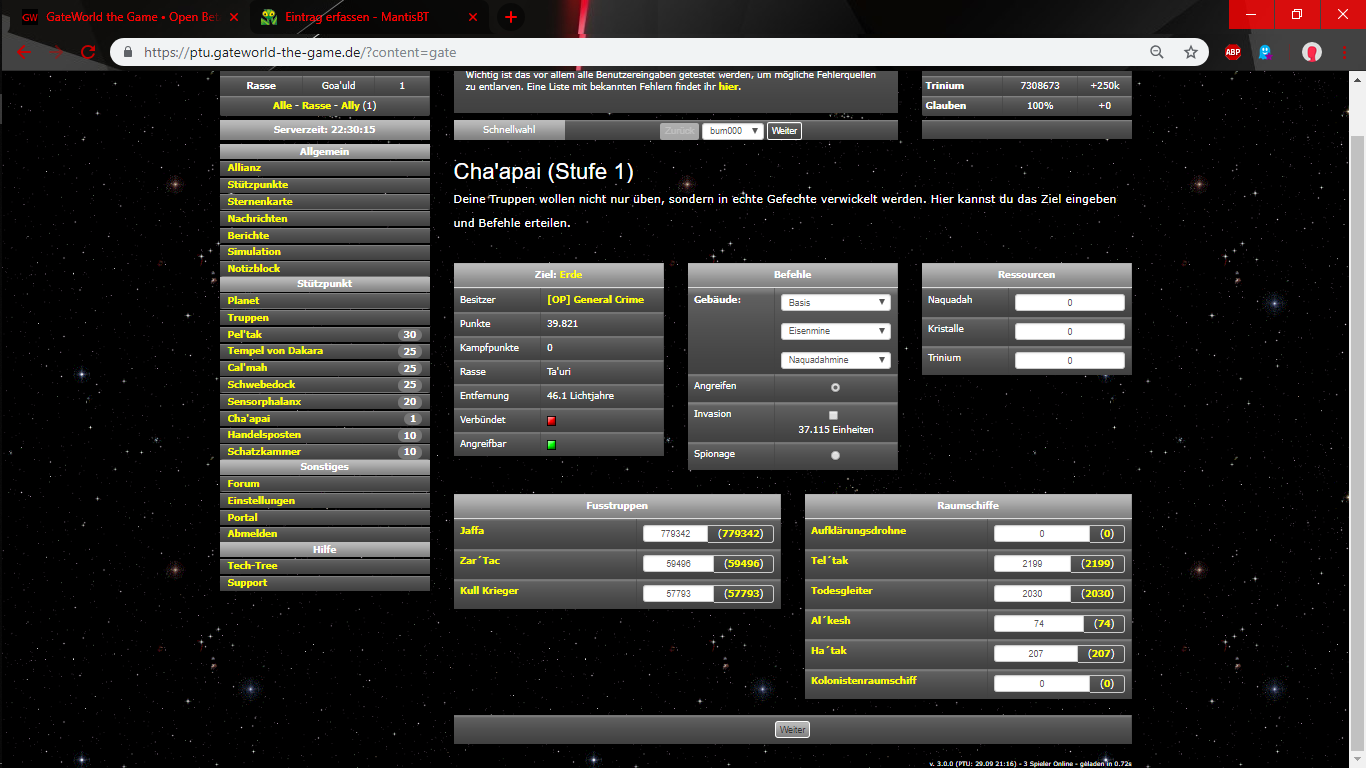Click the user profile avatar icon

[1311, 52]
